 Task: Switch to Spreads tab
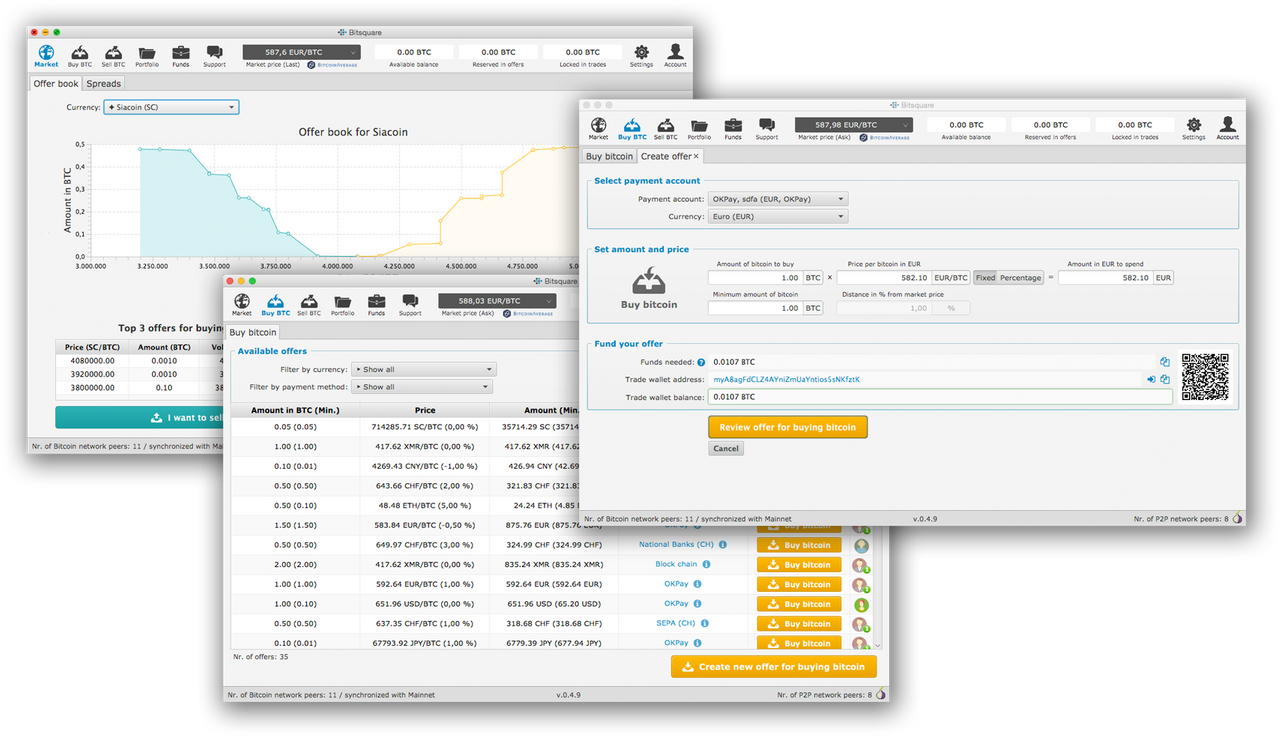pyautogui.click(x=103, y=84)
